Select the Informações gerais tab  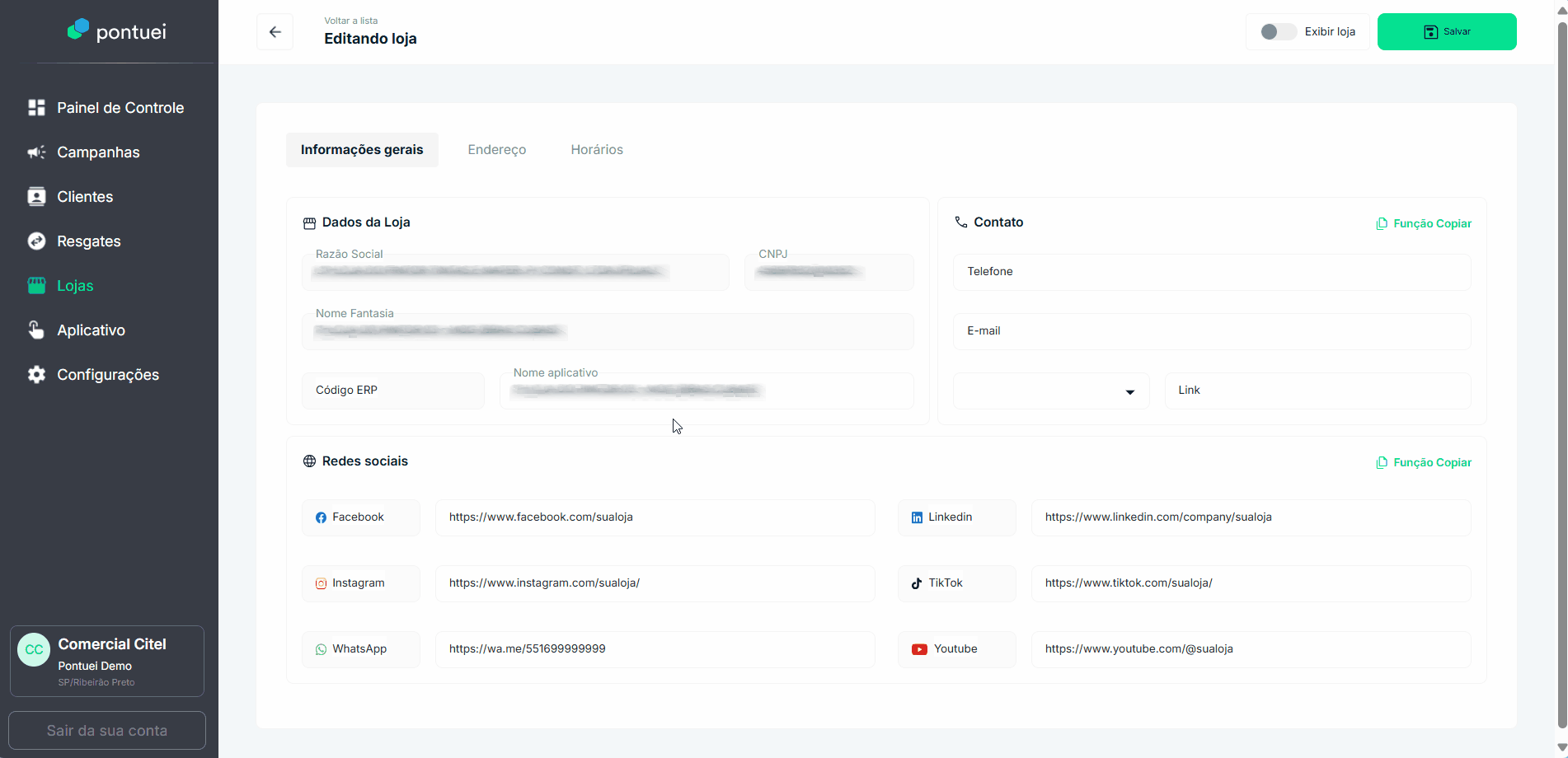(x=362, y=150)
